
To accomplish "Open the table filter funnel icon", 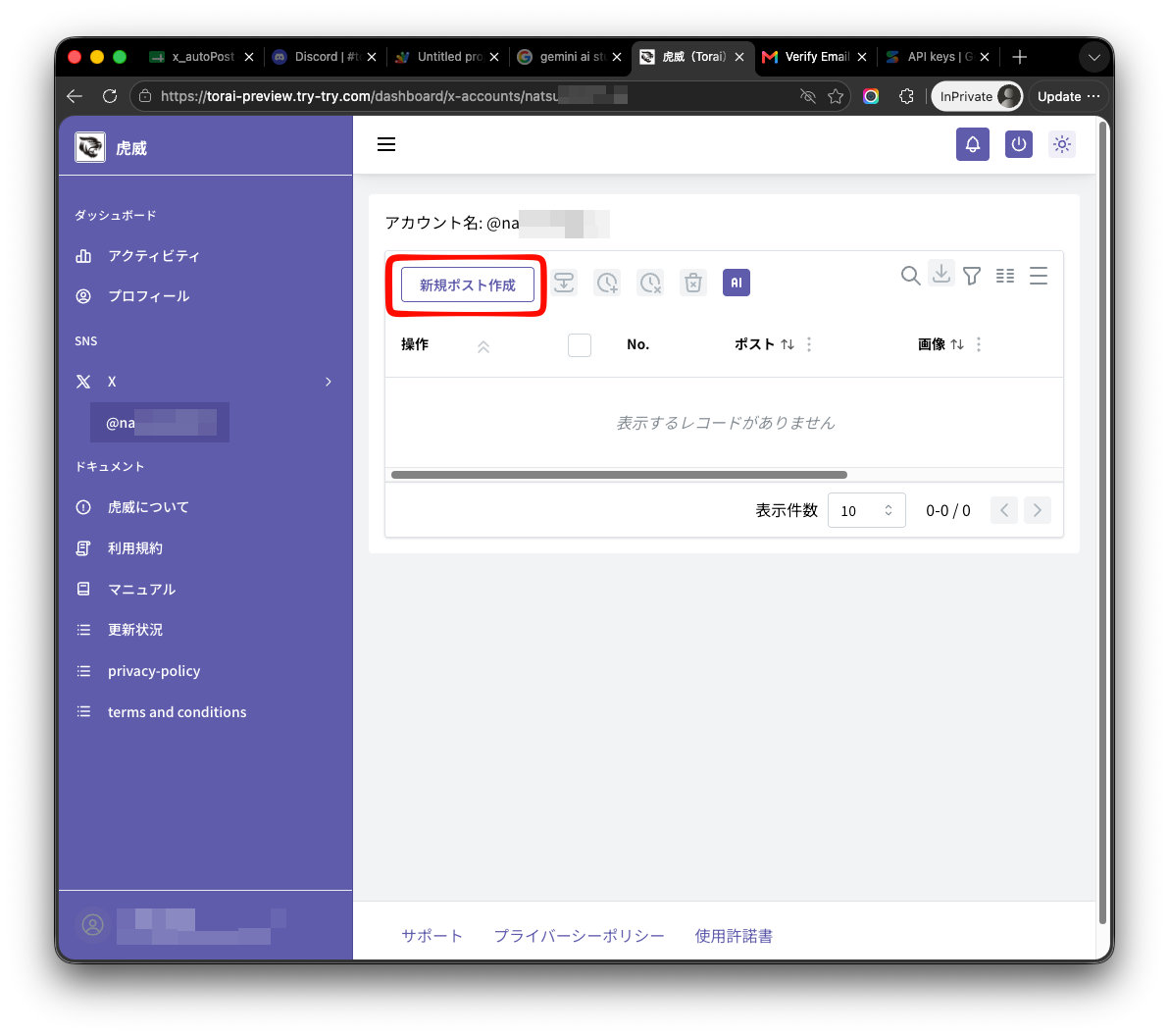I will pyautogui.click(x=972, y=276).
